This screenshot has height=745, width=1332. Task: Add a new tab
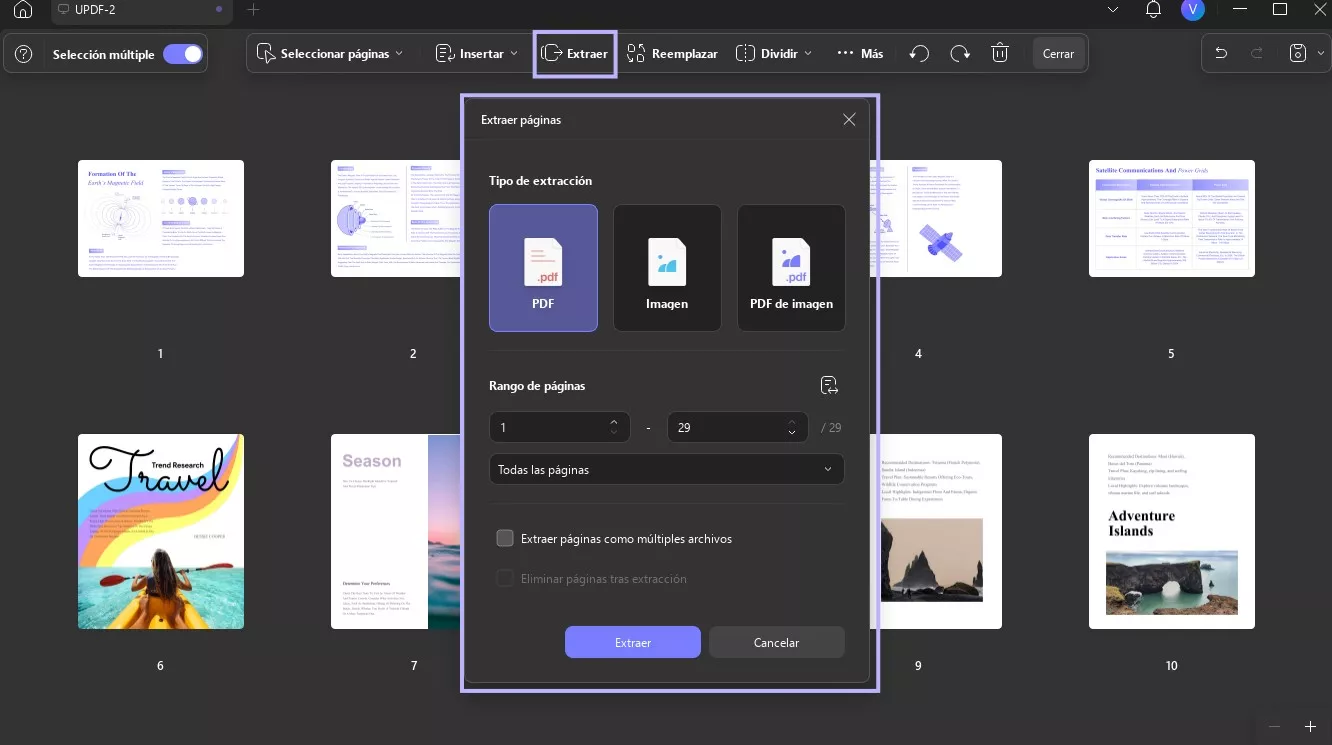pos(253,10)
